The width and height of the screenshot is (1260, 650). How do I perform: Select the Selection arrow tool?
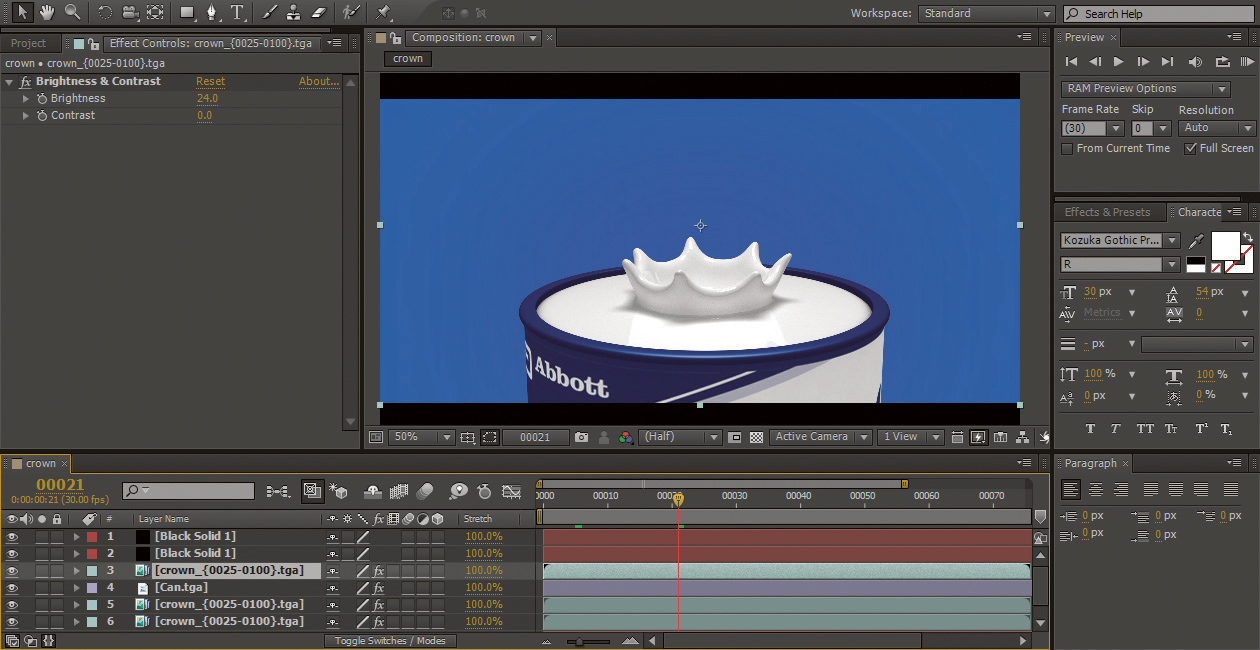tap(22, 12)
